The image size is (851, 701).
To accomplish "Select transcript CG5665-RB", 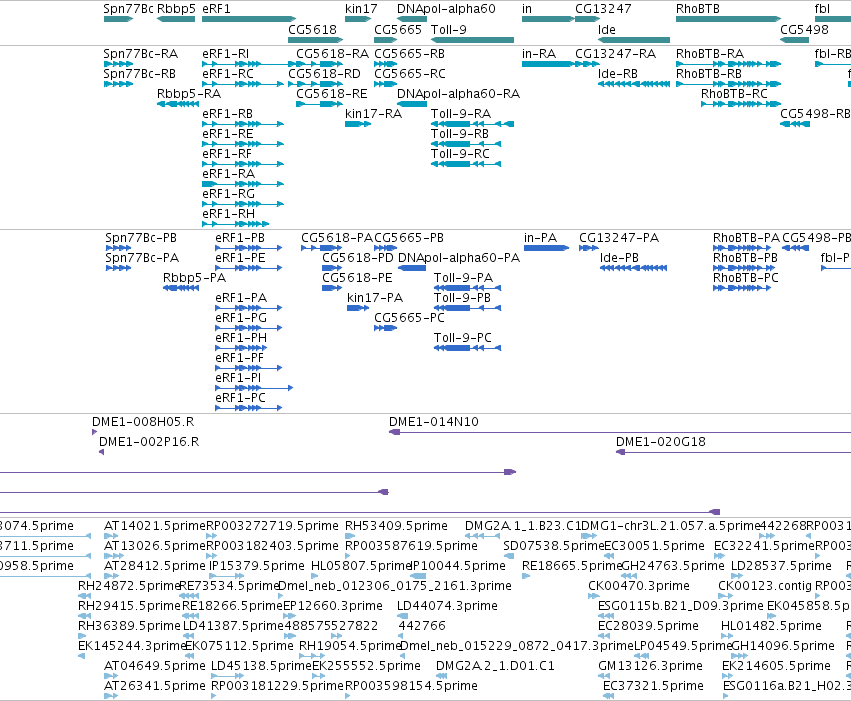I will [x=409, y=54].
